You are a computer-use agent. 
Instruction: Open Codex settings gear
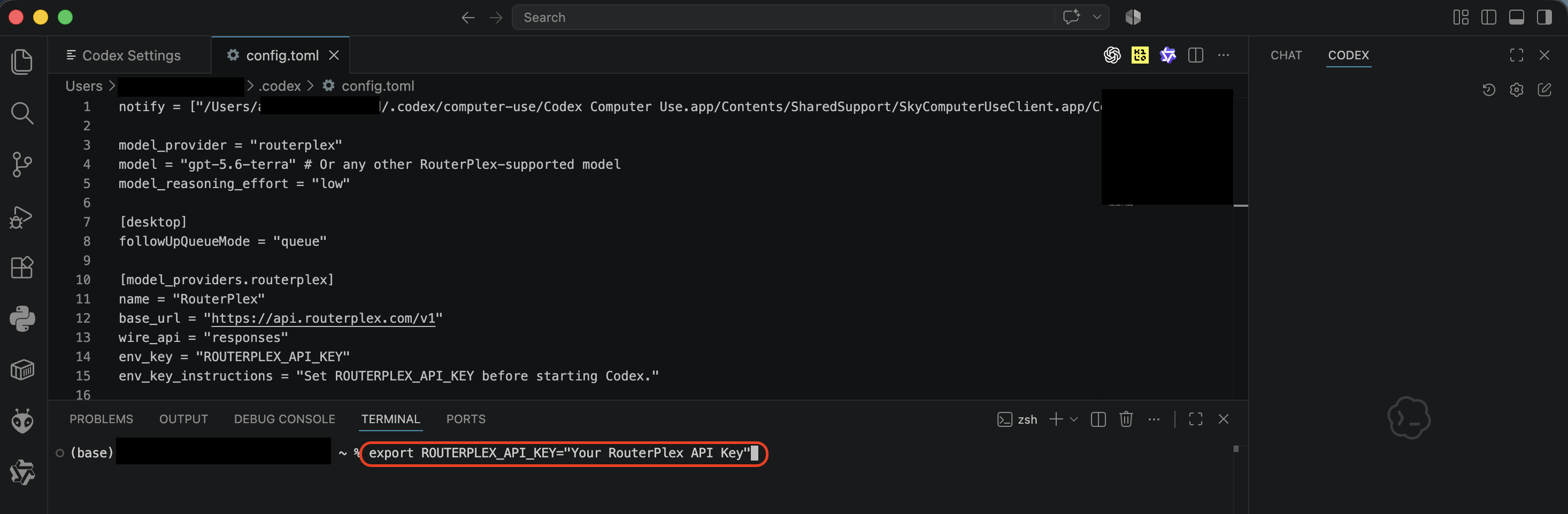1516,90
